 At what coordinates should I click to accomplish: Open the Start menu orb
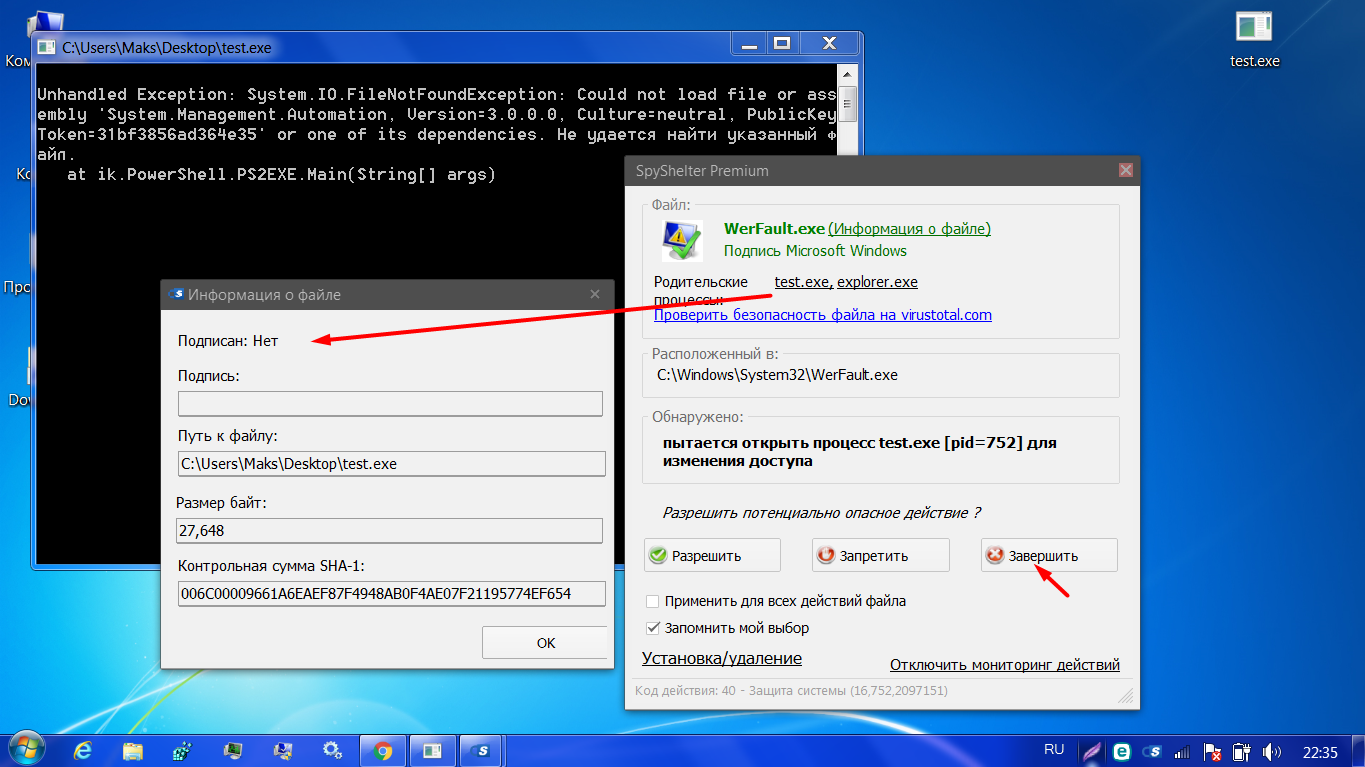coord(27,749)
